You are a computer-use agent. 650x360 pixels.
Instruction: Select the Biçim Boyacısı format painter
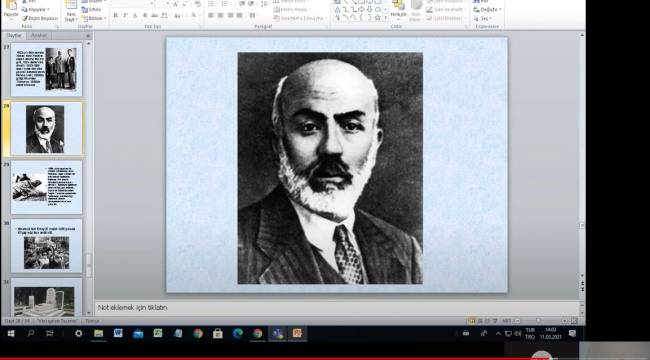pos(40,18)
